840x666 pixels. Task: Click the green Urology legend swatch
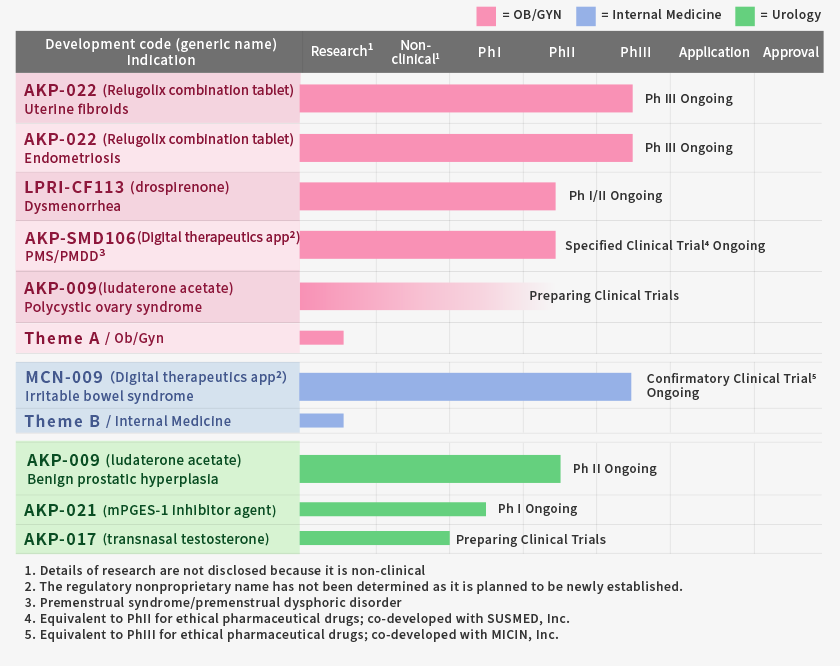[745, 15]
